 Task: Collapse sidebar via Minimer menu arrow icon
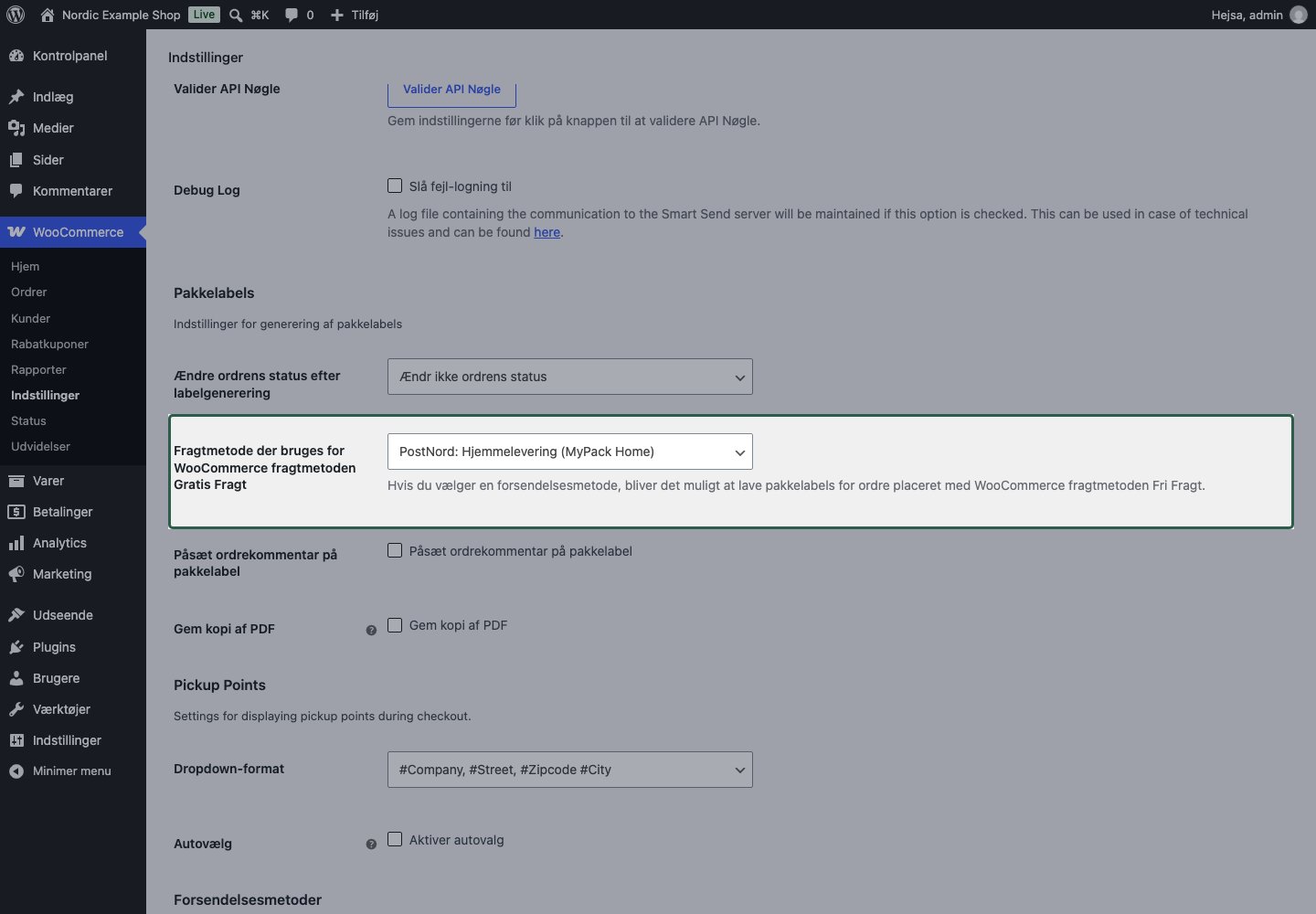pyautogui.click(x=16, y=771)
